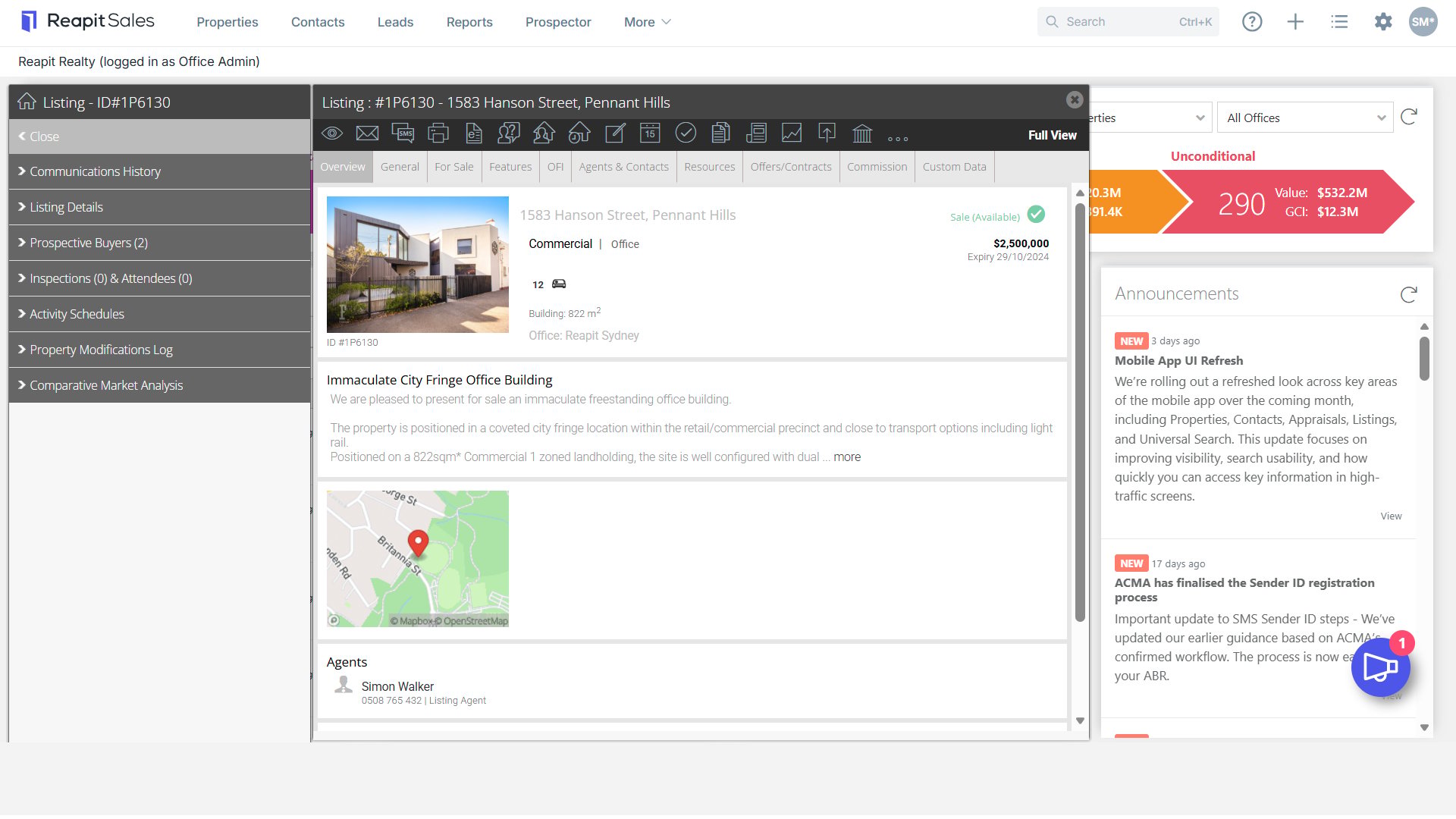Click the search input field
Screen dimensions: 1456x819
coord(1128,22)
